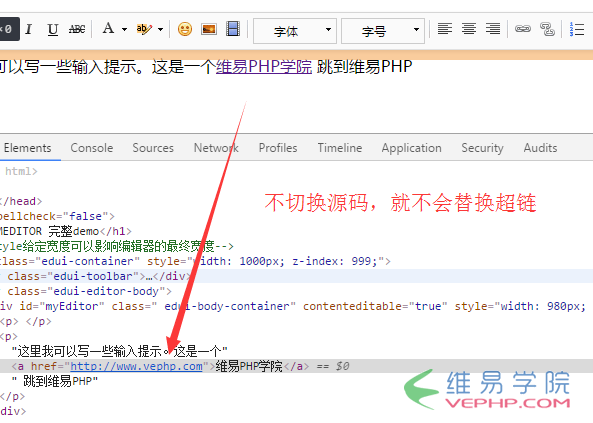Viewport: 593px width, 423px height.
Task: Insert an image into editor
Action: [x=209, y=29]
